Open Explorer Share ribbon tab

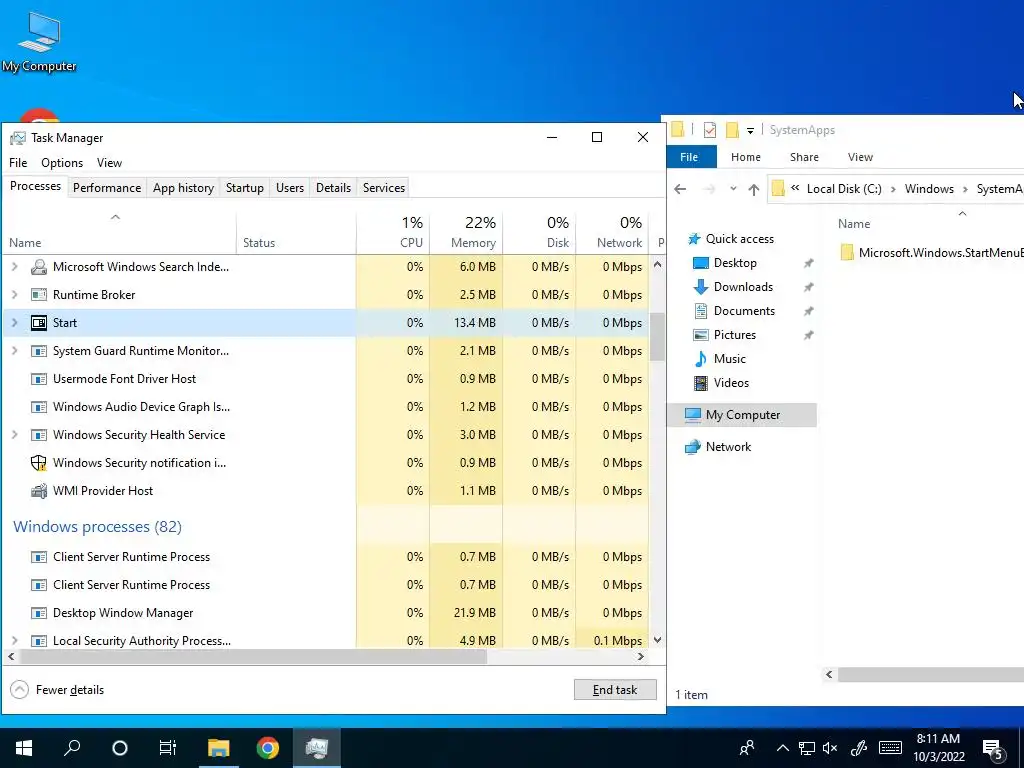click(804, 157)
